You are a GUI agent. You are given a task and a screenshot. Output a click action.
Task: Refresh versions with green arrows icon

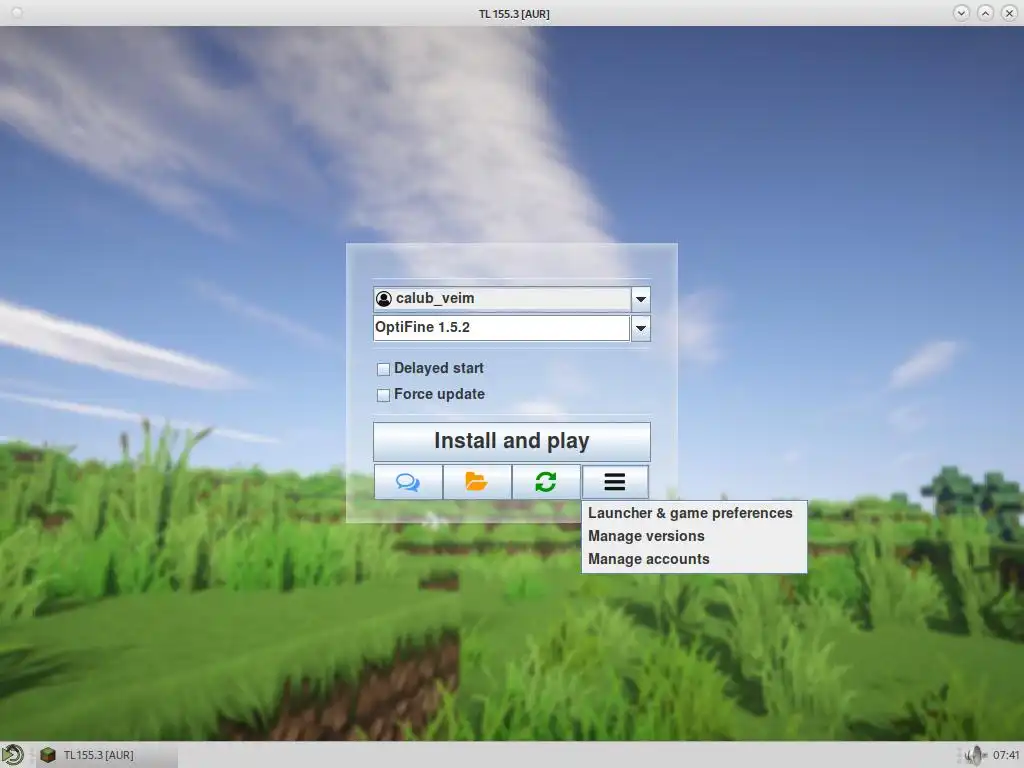pyautogui.click(x=546, y=482)
